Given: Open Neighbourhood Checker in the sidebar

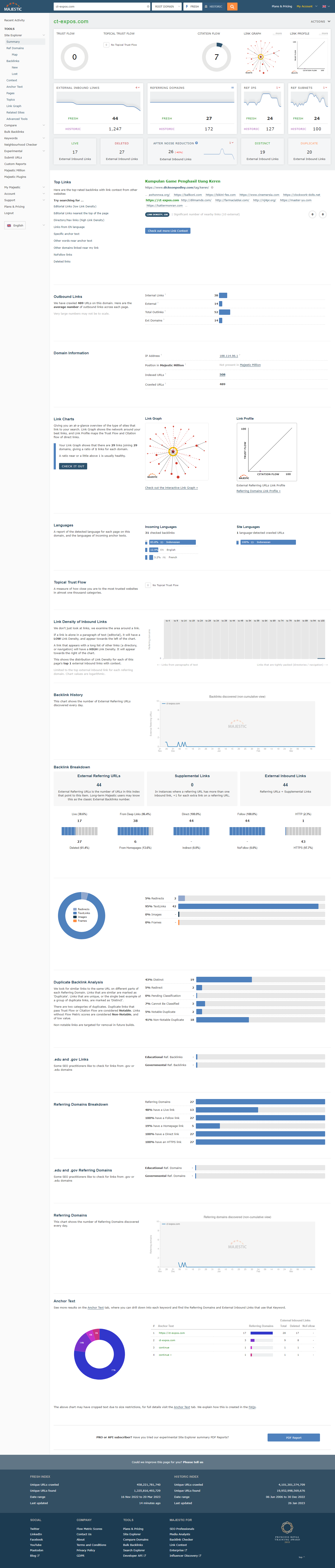Looking at the screenshot, I should click(21, 145).
